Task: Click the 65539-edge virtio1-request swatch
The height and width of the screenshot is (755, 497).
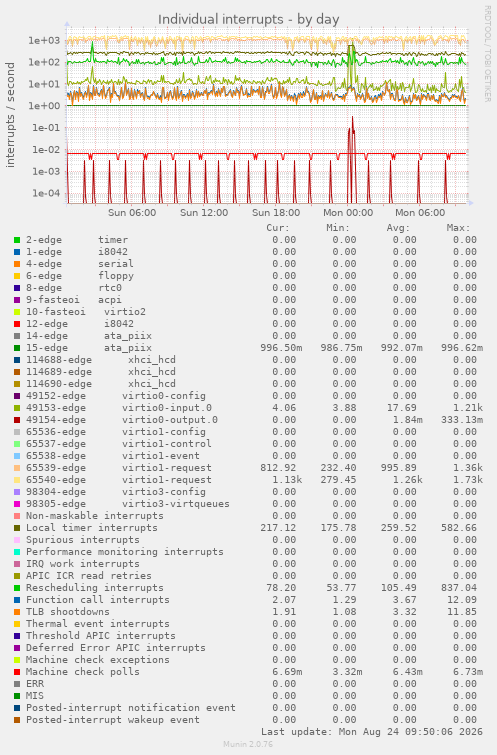Action: pos(17,468)
